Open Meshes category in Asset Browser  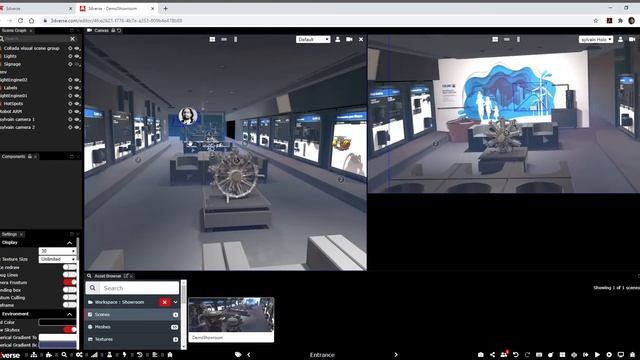[x=132, y=327]
